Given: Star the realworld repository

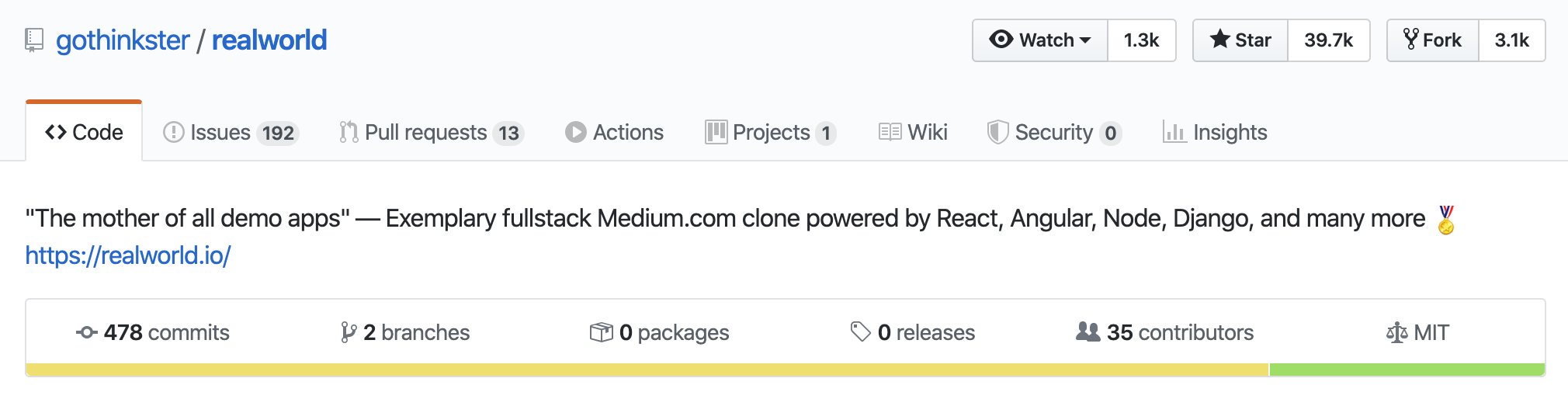Looking at the screenshot, I should pos(1240,40).
